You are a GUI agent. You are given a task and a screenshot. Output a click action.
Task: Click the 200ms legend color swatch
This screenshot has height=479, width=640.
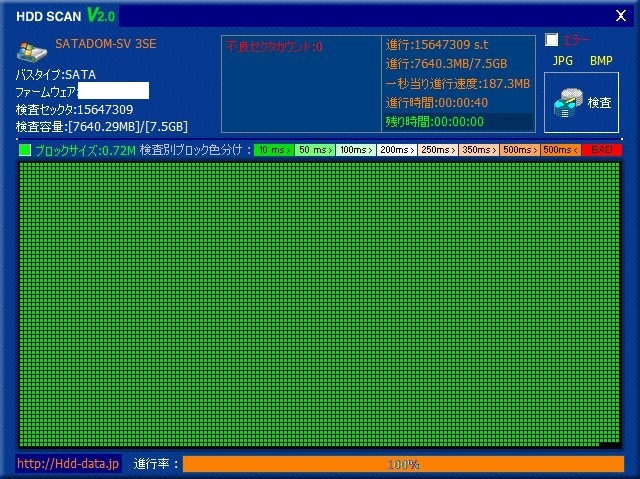point(397,150)
